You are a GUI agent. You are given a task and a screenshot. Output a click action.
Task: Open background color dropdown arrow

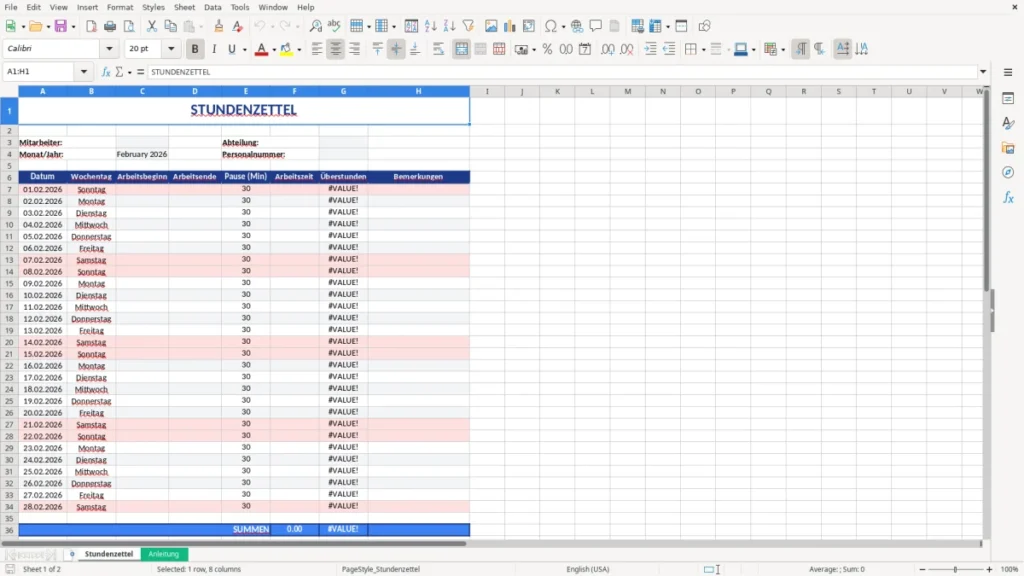pos(299,50)
